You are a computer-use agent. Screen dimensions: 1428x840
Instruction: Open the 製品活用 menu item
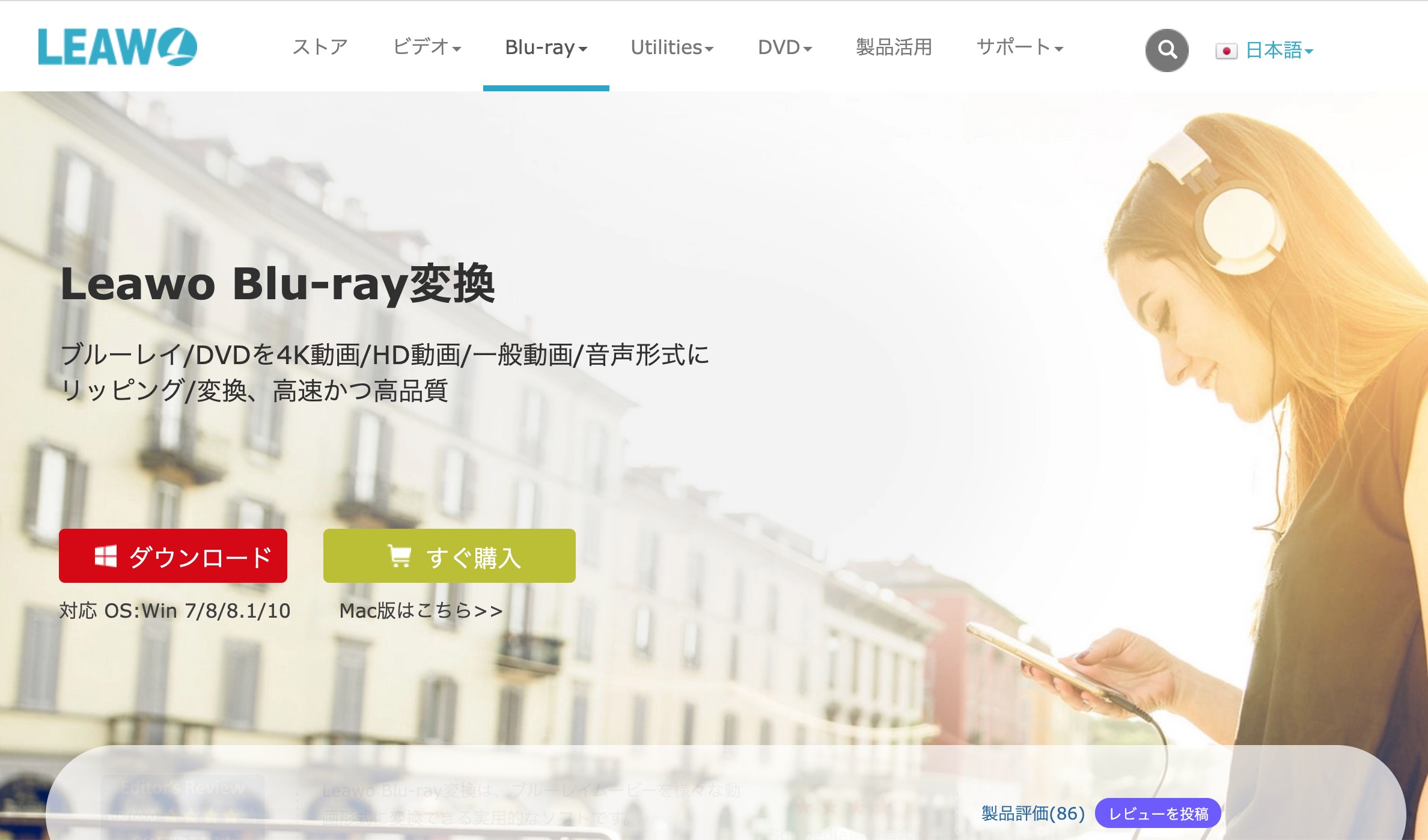tap(894, 47)
